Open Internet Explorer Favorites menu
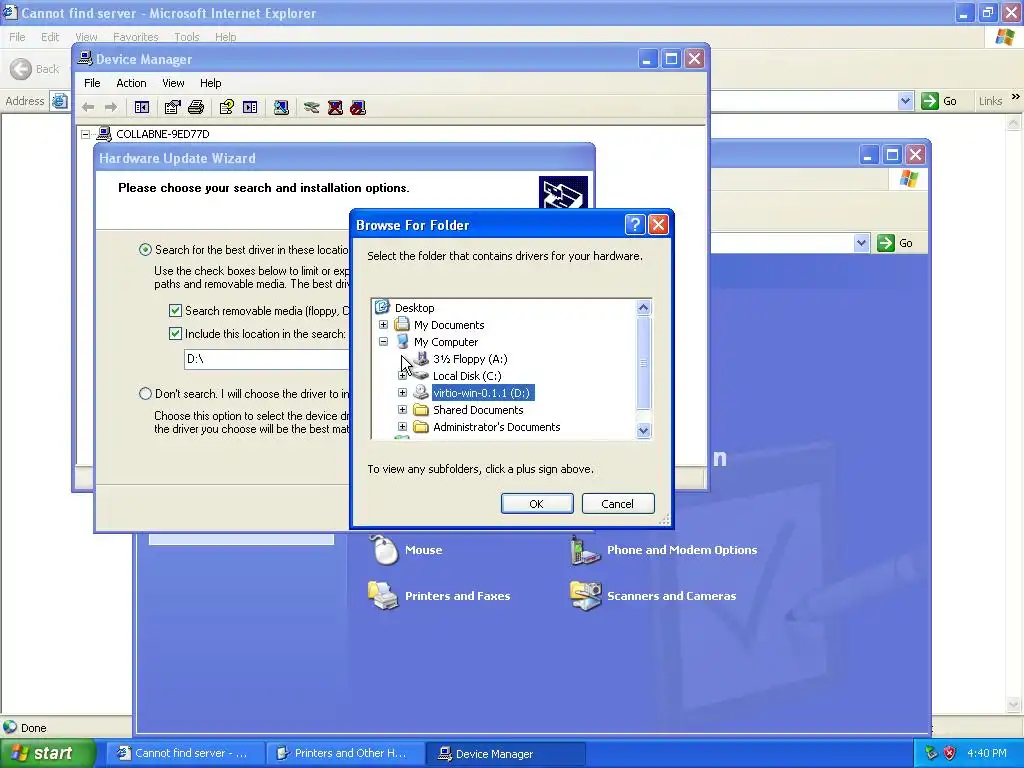Screen dimensions: 1024x768 pyautogui.click(x=136, y=37)
